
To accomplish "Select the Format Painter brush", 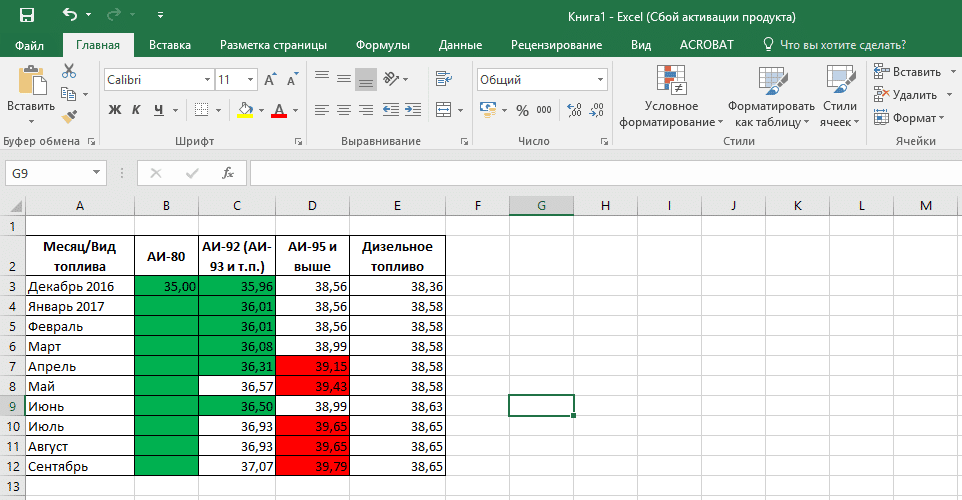I will pyautogui.click(x=69, y=116).
